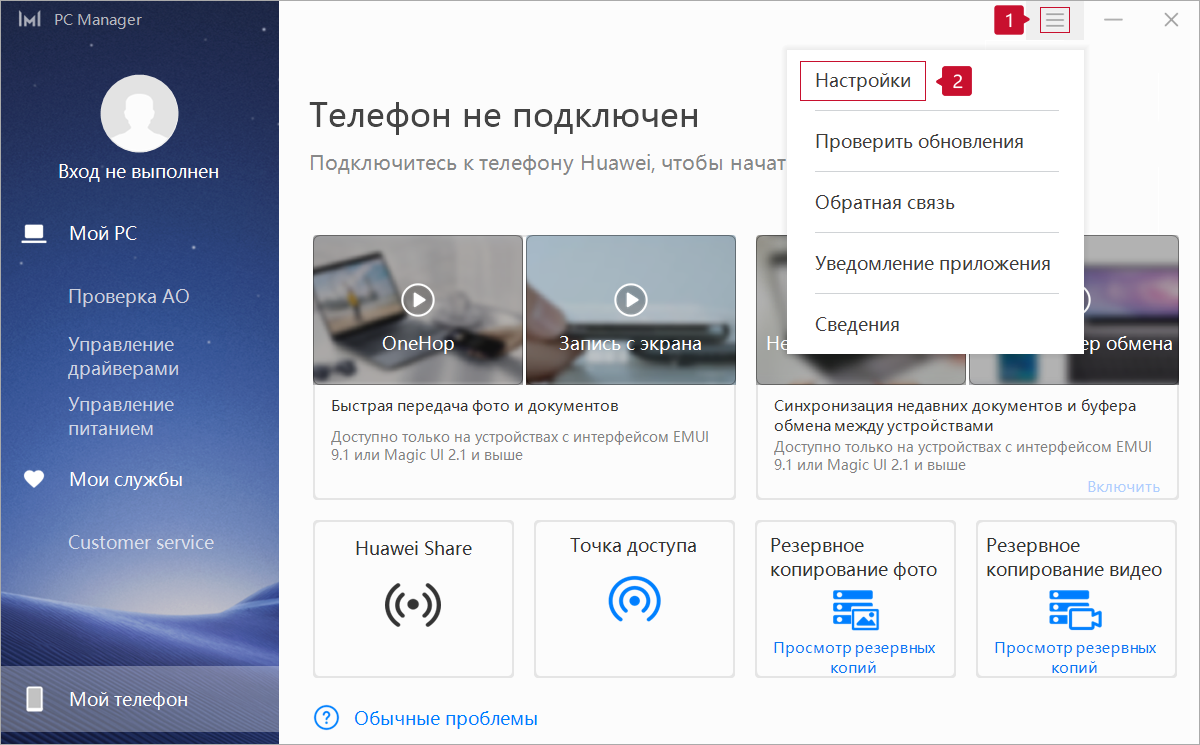The height and width of the screenshot is (745, 1200).
Task: Click the user avatar profile picture
Action: (x=140, y=114)
